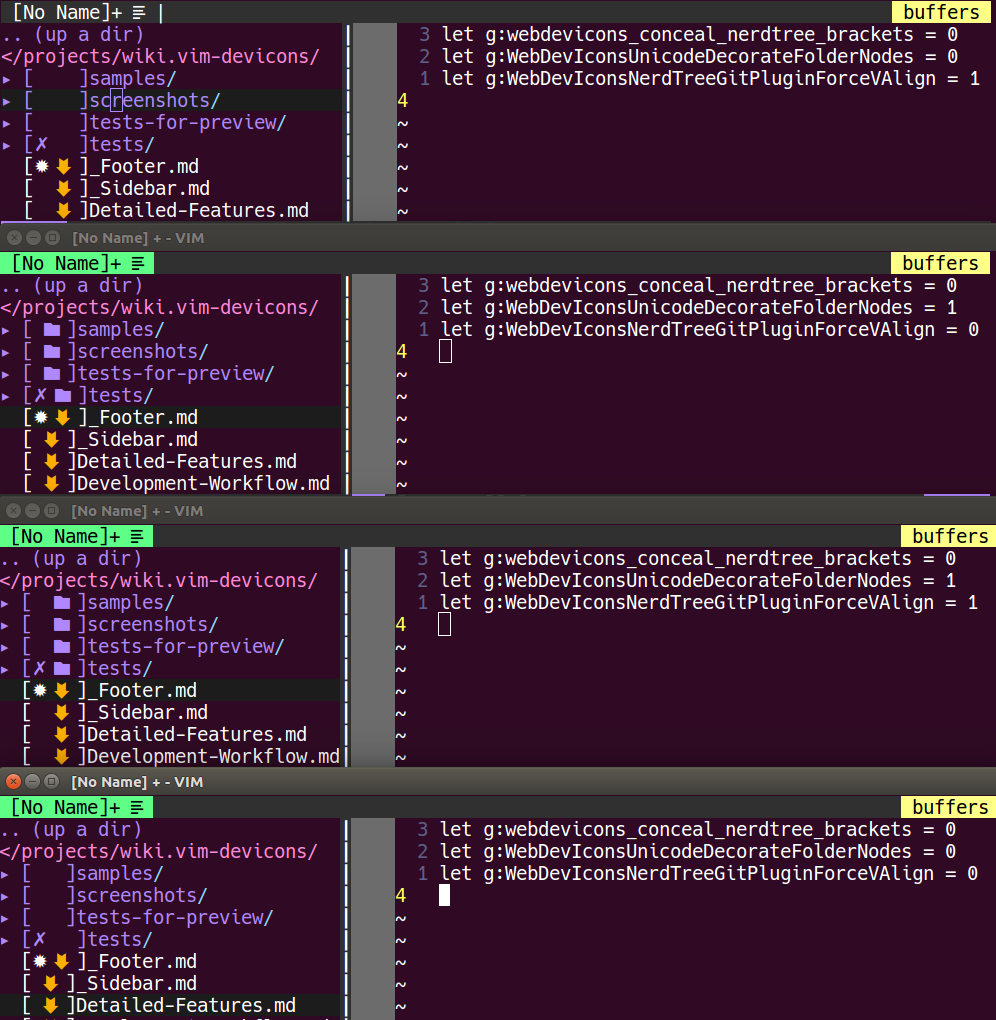Screen dimensions: 996x1020
Task: Click the folder icon on tests/ in second view
Action: pos(63,396)
